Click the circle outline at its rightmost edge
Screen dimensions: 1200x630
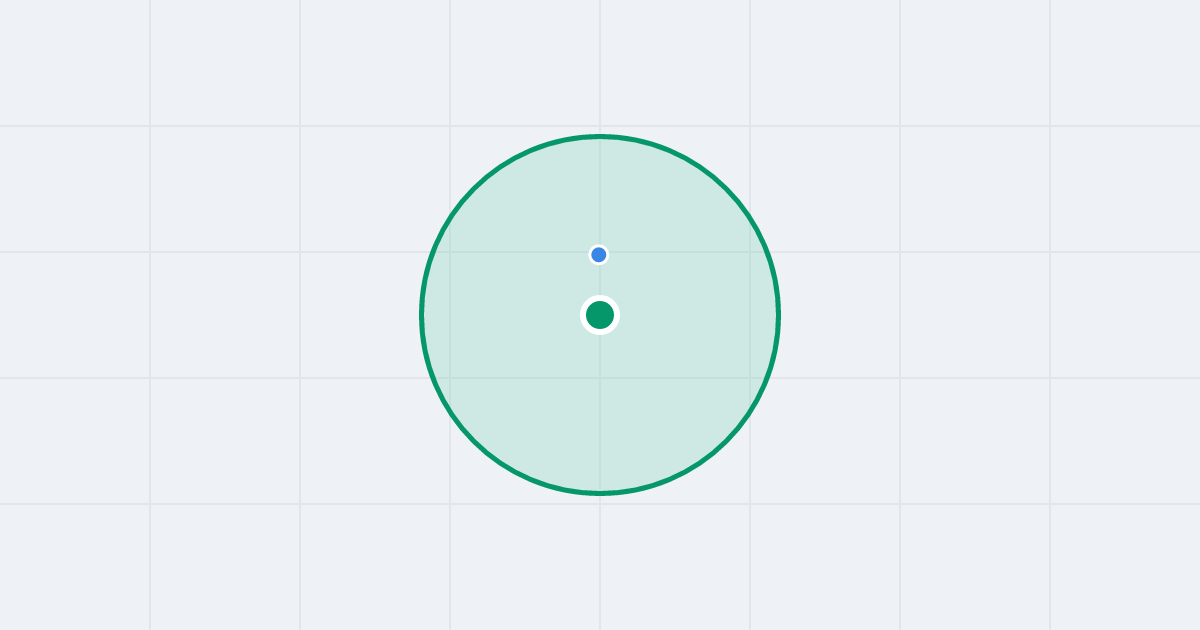[778, 315]
